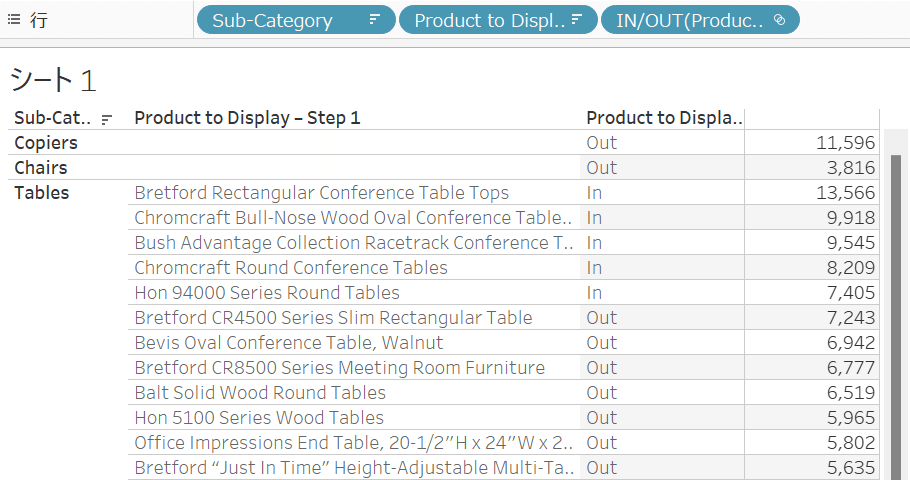
Task: Select the Product to Display pill
Action: click(x=498, y=20)
